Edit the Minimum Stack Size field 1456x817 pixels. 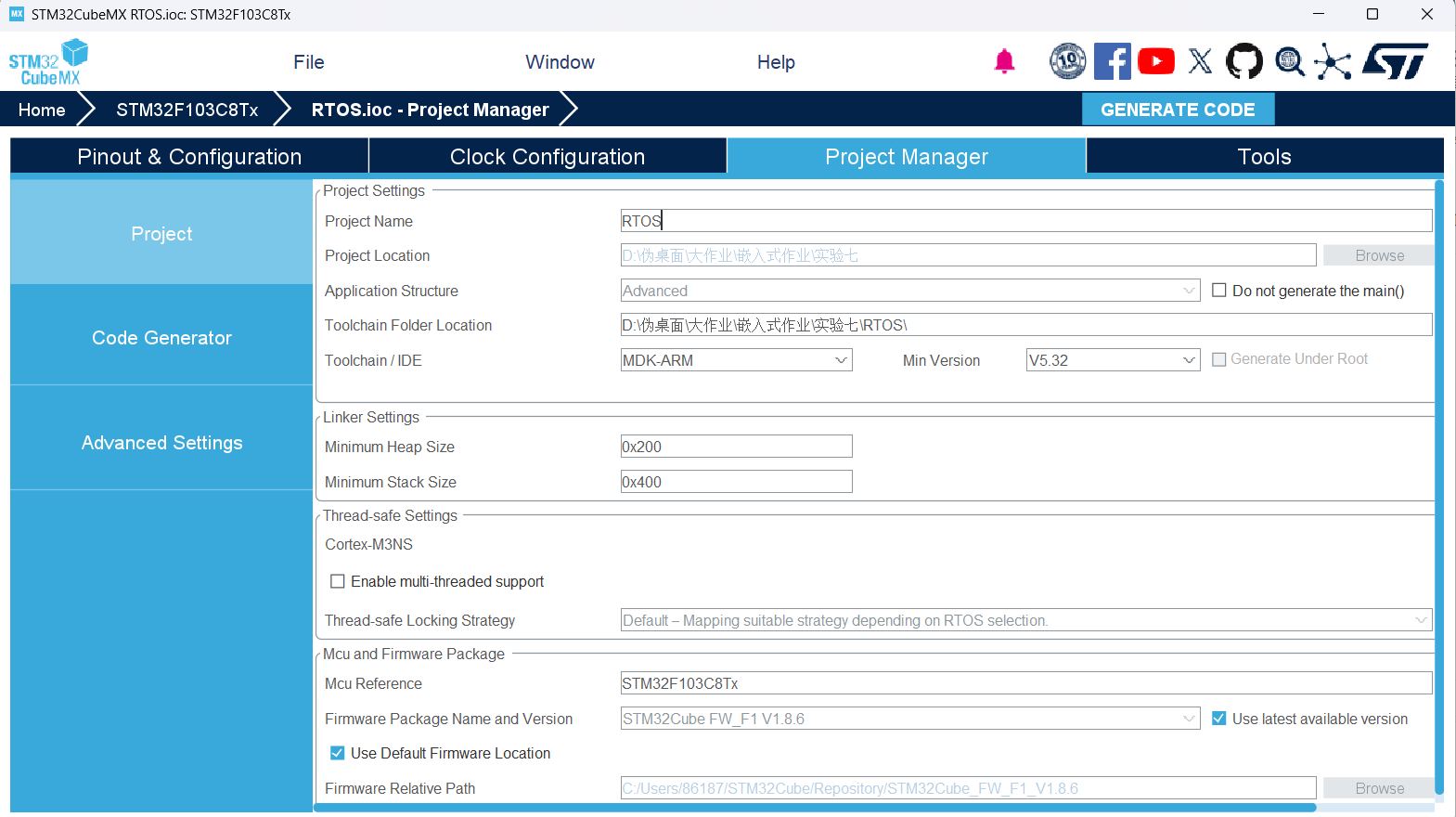[x=737, y=482]
